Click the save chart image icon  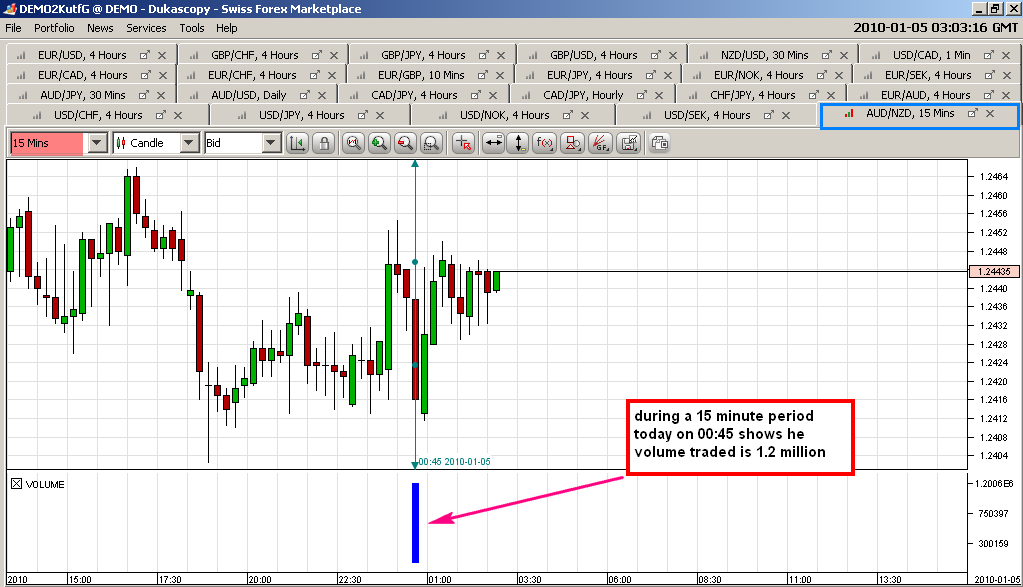(x=628, y=143)
